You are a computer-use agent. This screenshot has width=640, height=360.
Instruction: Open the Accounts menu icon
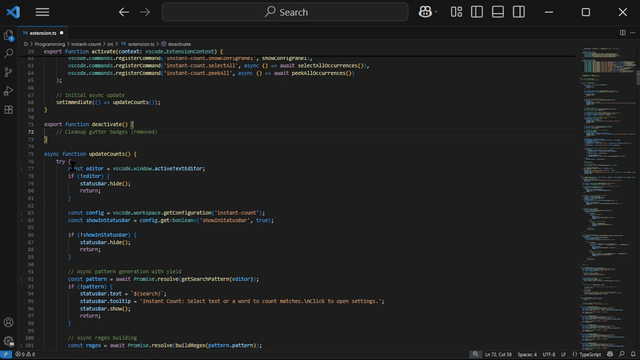pos(9,322)
